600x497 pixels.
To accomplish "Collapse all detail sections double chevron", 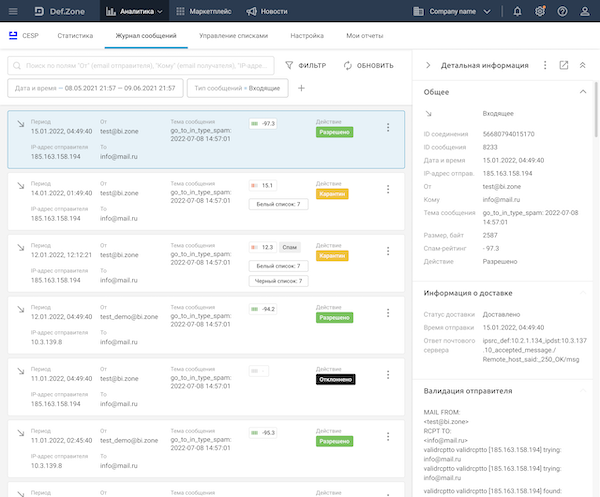I will [582, 65].
